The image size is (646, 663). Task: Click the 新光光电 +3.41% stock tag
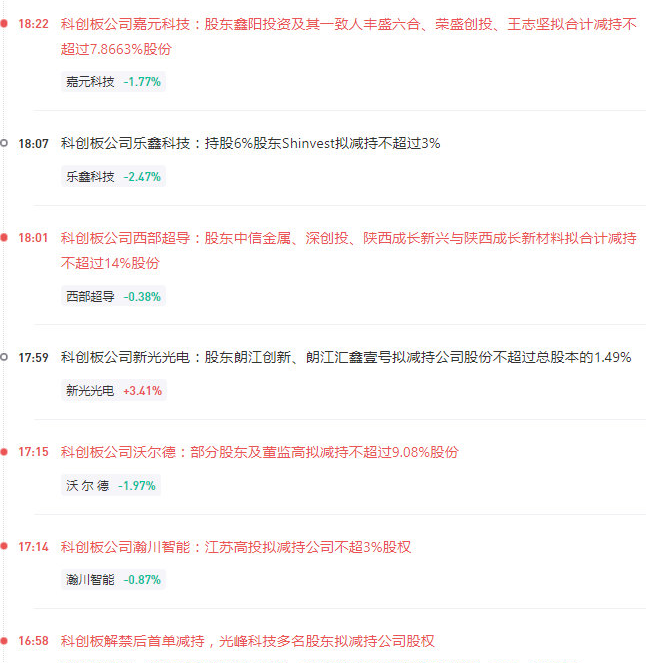click(x=112, y=391)
